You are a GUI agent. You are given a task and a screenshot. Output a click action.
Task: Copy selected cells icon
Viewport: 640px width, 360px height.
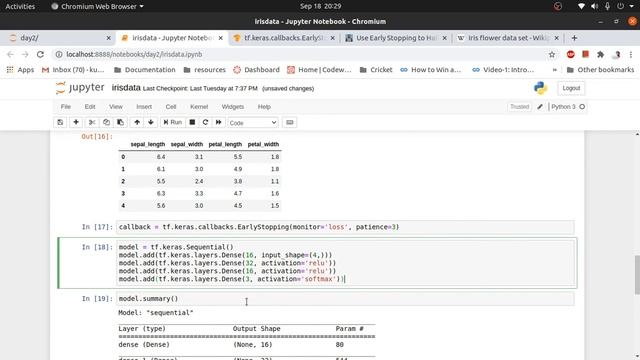coord(106,122)
